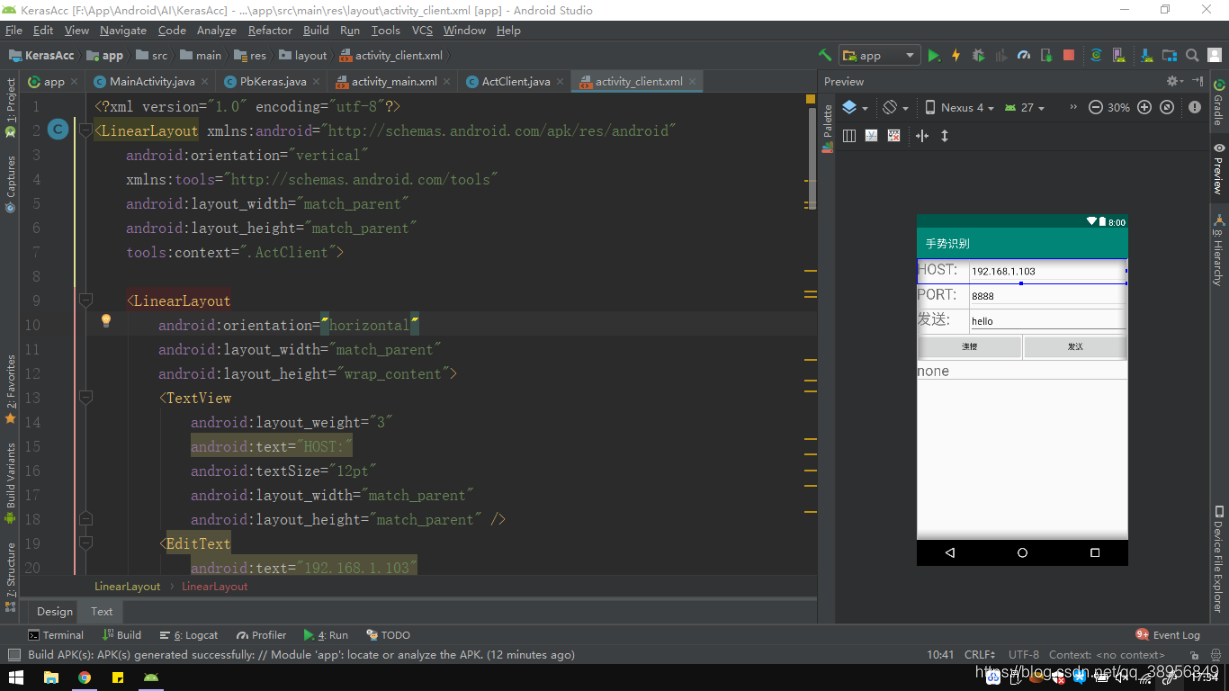
Task: Open the Navigate menu
Action: click(x=123, y=30)
